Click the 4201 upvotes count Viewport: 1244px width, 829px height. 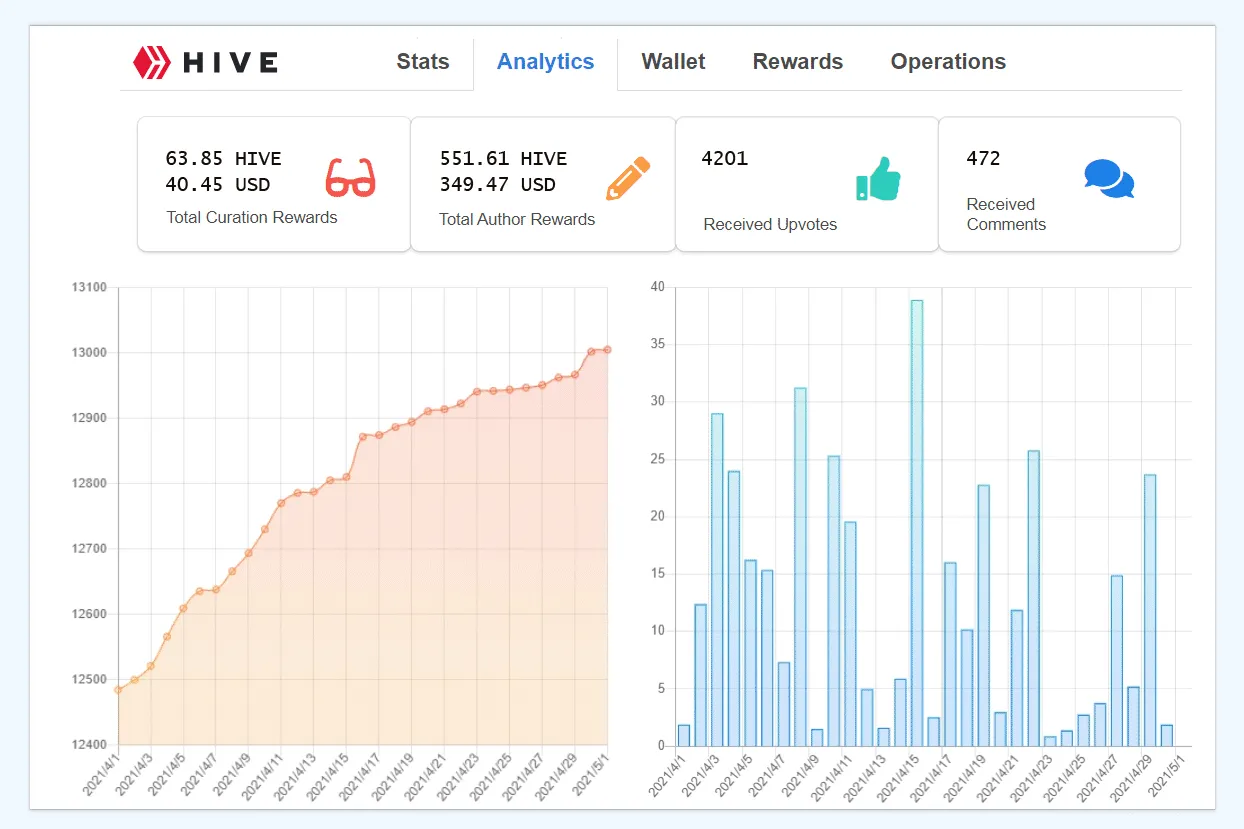725,158
